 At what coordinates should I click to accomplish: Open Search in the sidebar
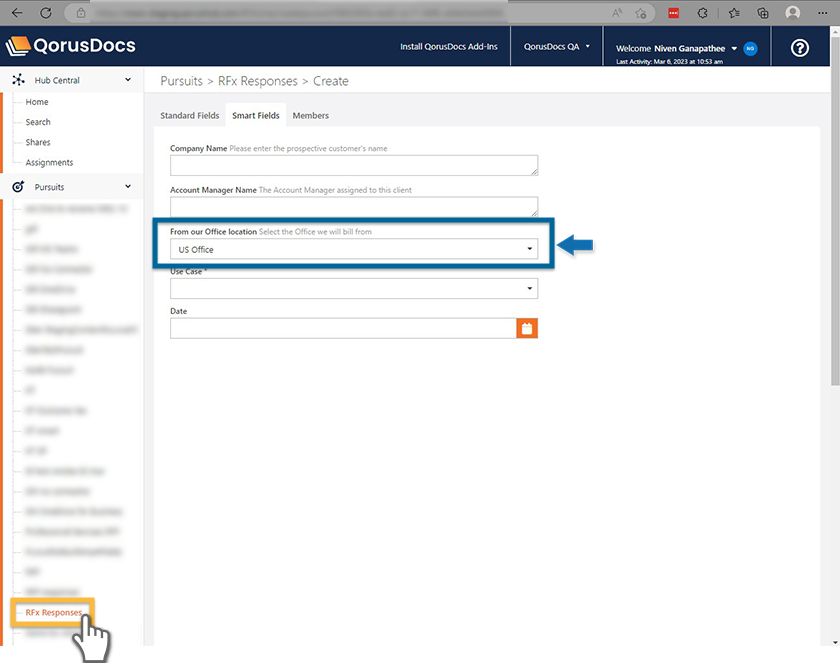(38, 122)
